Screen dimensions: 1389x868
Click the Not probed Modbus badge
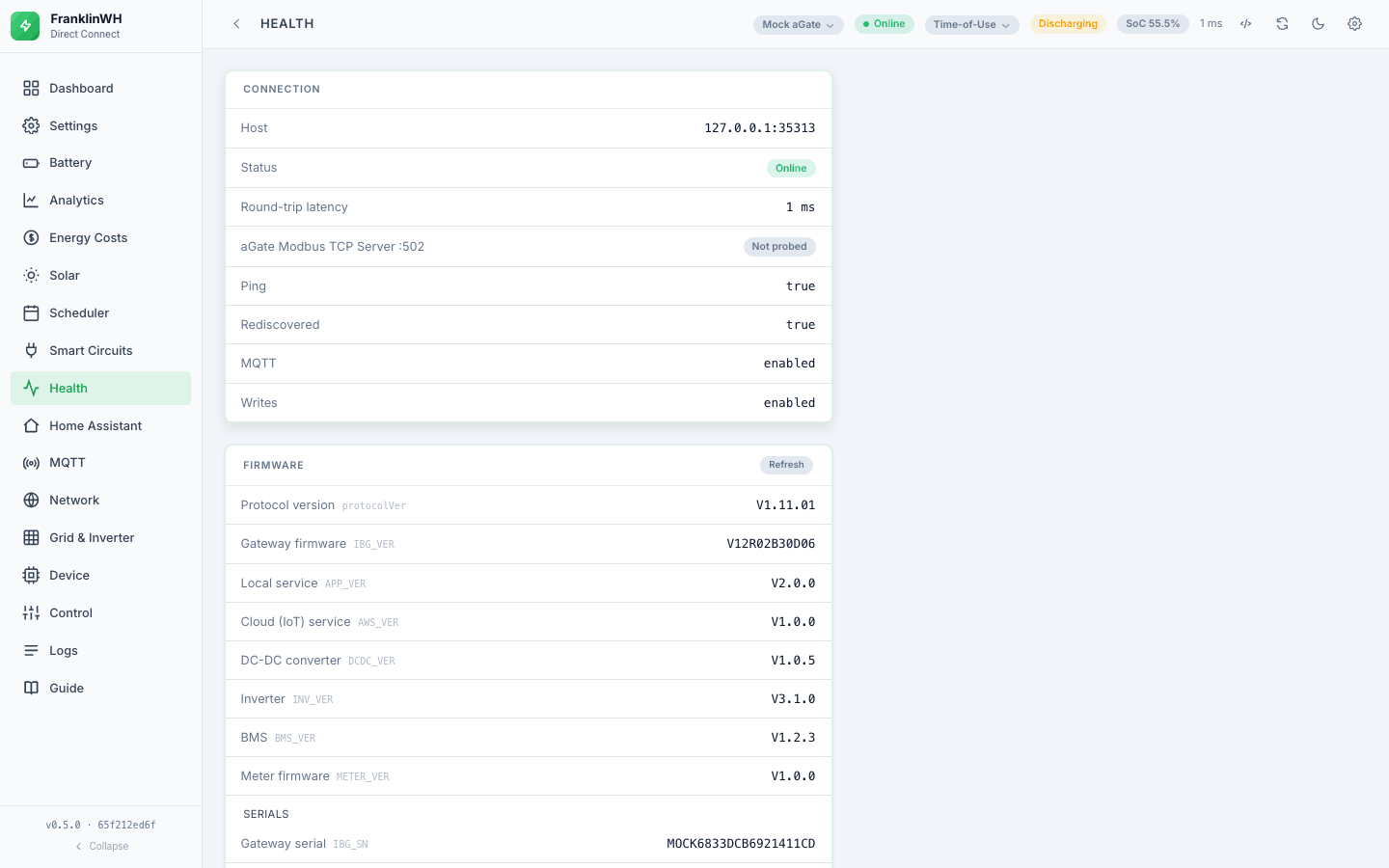tap(779, 247)
